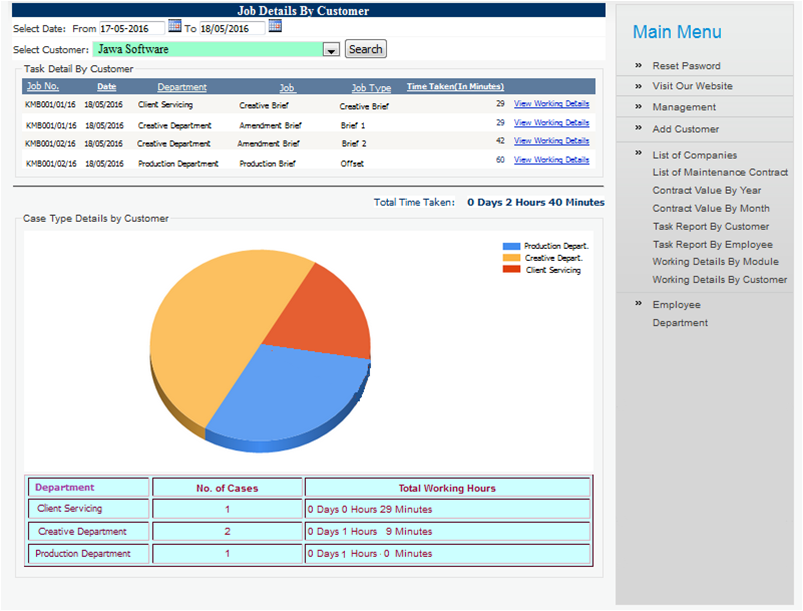Click the blue Production slice of pie chart
The image size is (803, 611).
pyautogui.click(x=289, y=394)
